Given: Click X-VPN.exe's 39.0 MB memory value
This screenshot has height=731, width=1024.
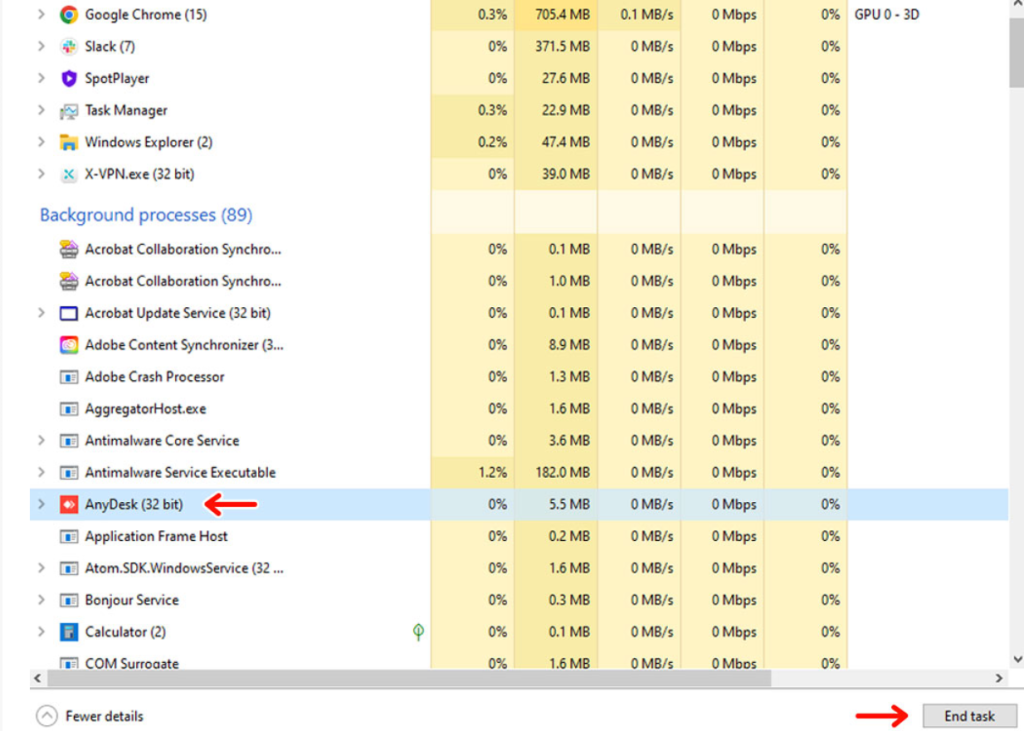Looking at the screenshot, I should coord(566,174).
